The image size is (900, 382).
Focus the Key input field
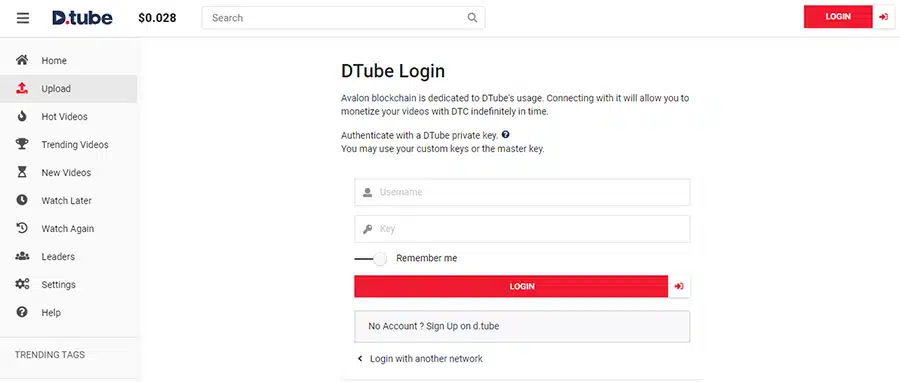point(522,229)
